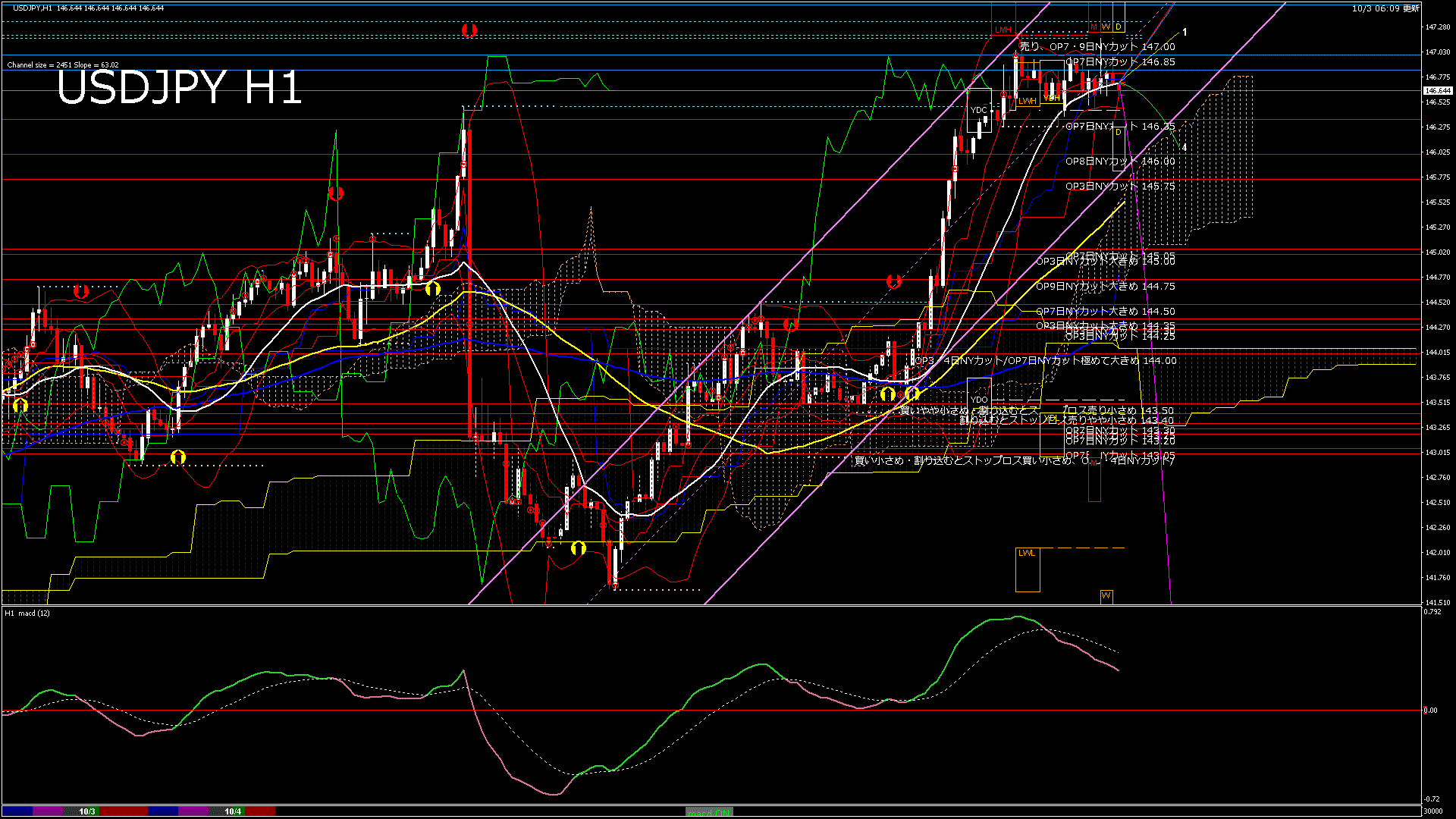1456x819 pixels.
Task: Select the LWL last week low box
Action: click(x=1027, y=554)
